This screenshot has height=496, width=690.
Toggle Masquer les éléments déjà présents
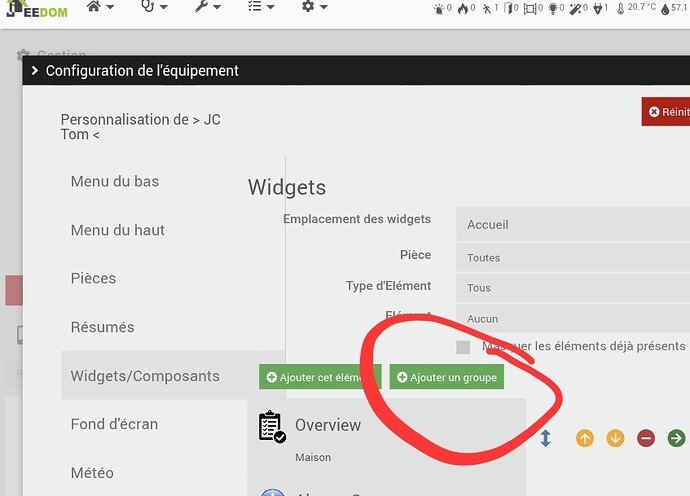(463, 347)
